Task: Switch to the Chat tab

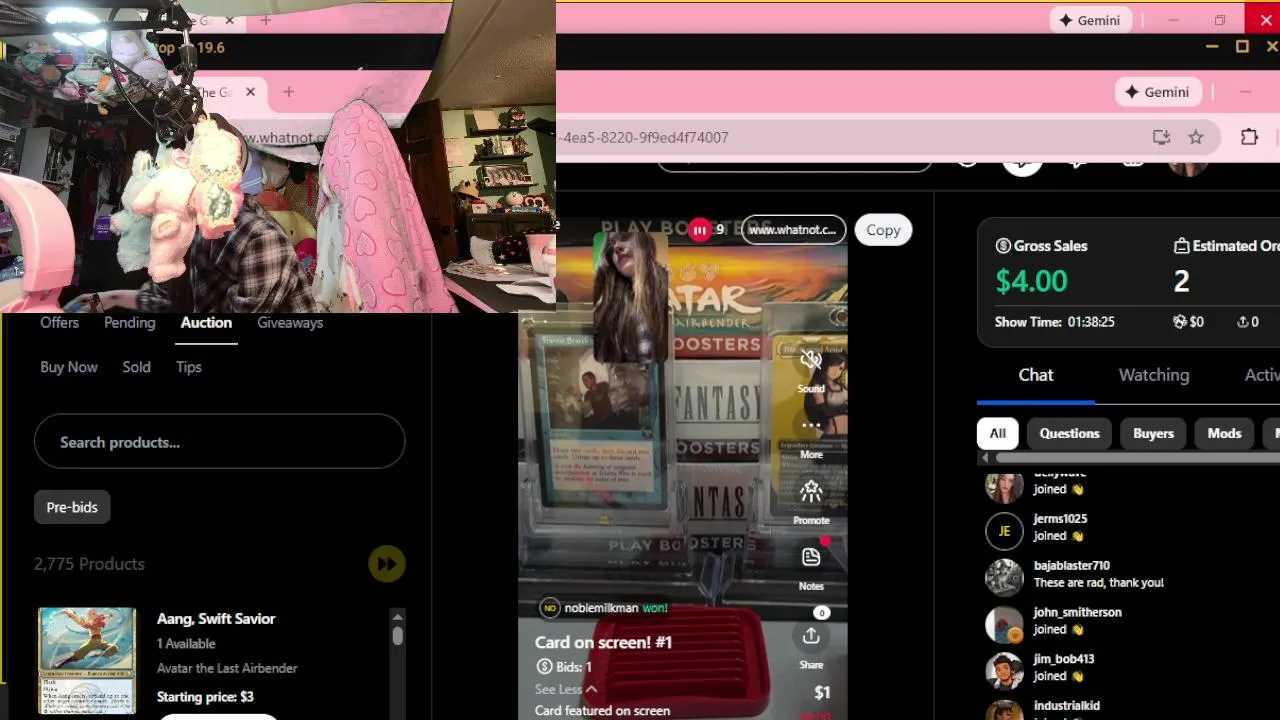Action: (1036, 375)
